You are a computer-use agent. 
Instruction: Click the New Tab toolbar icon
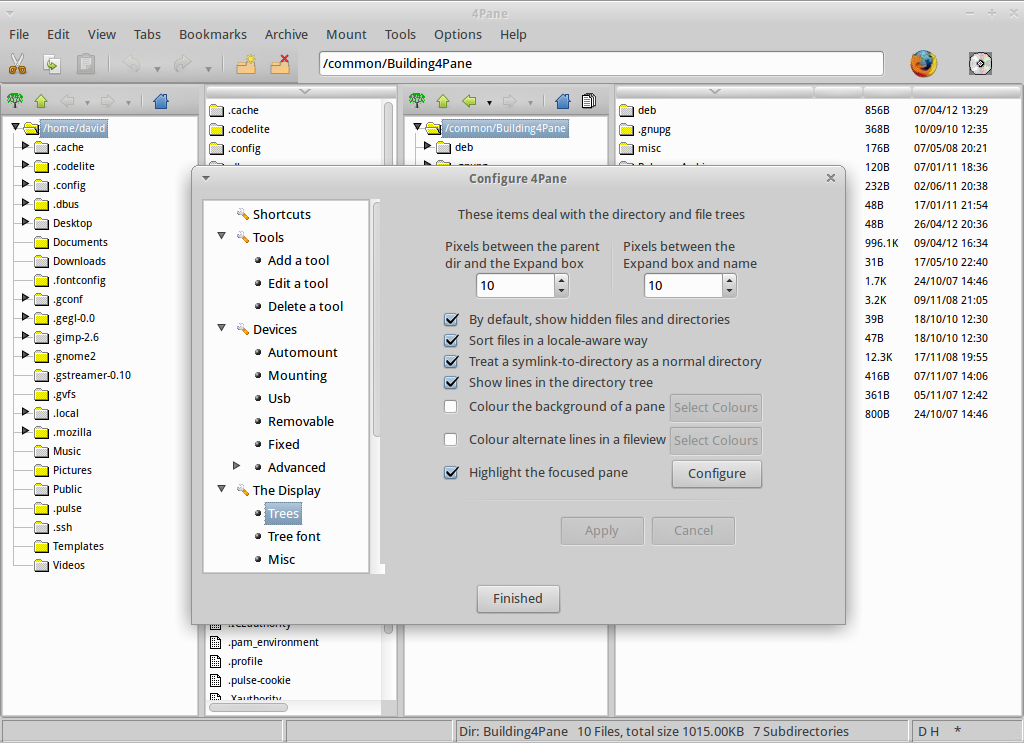pos(246,63)
